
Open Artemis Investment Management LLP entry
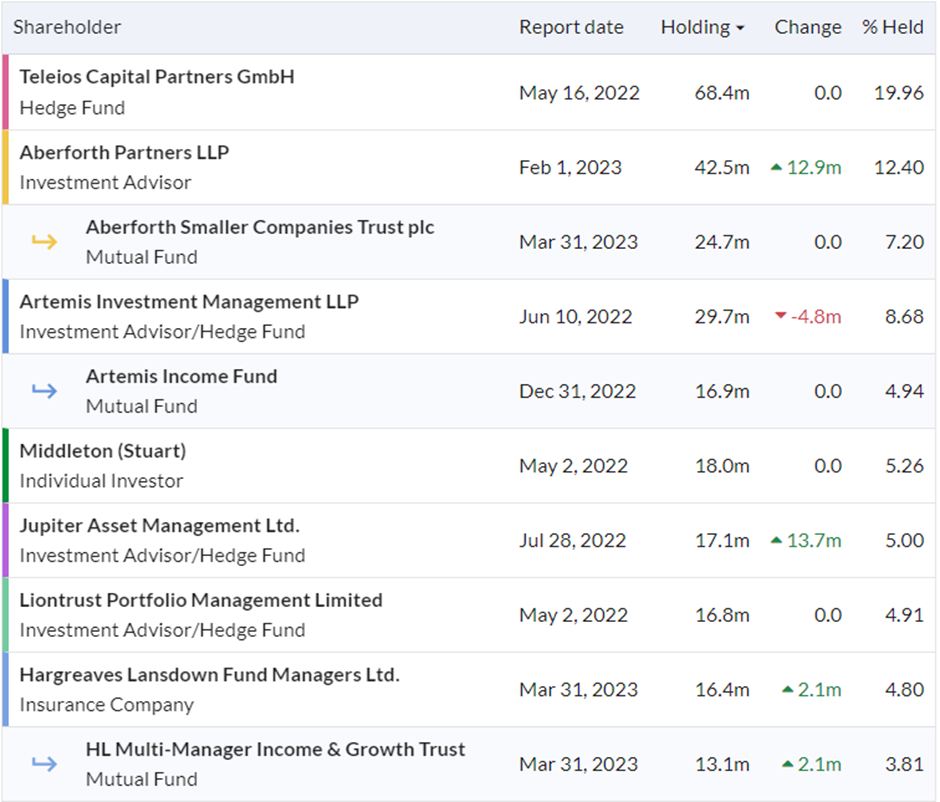(189, 301)
